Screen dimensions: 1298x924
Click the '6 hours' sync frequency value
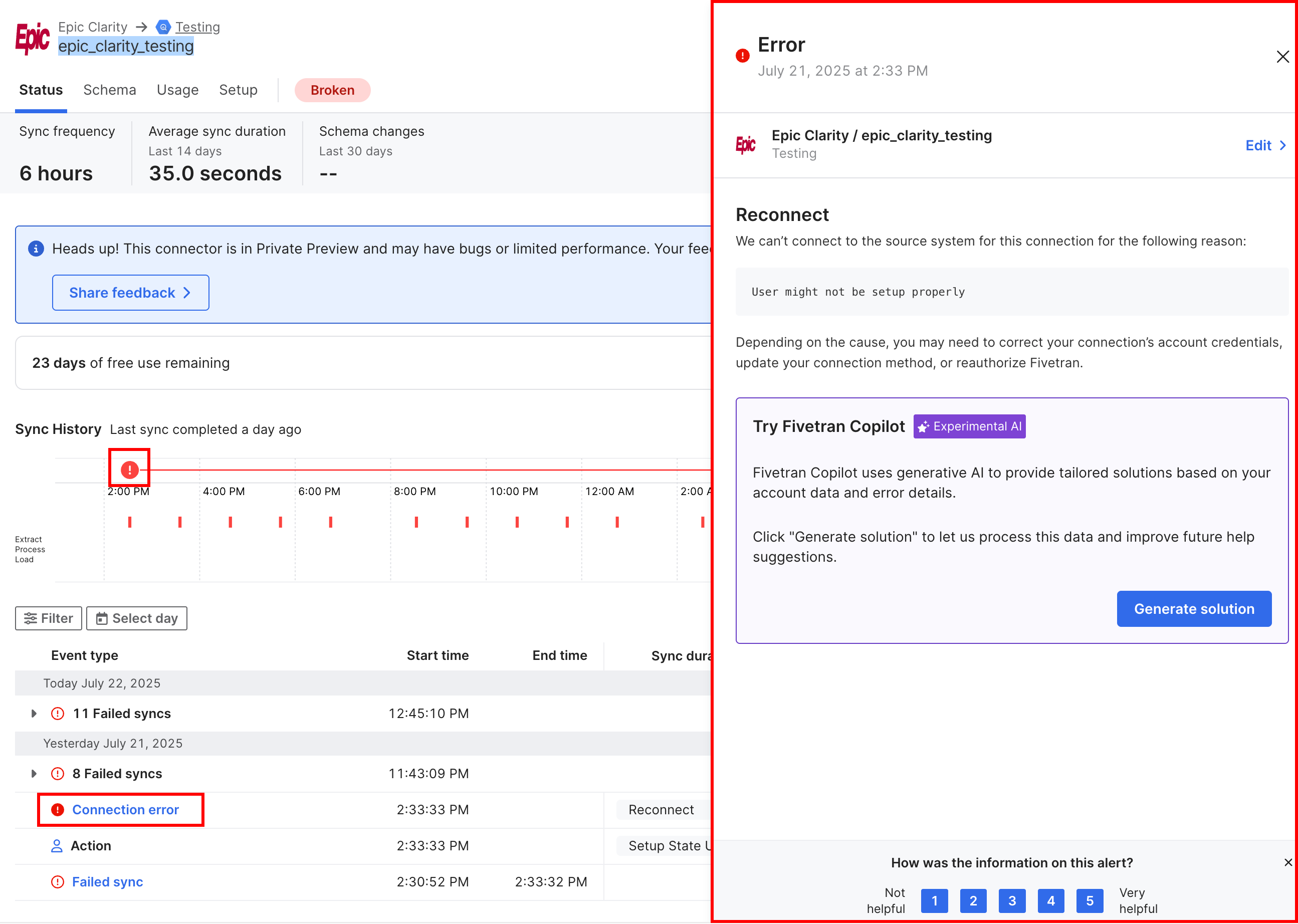[x=56, y=173]
